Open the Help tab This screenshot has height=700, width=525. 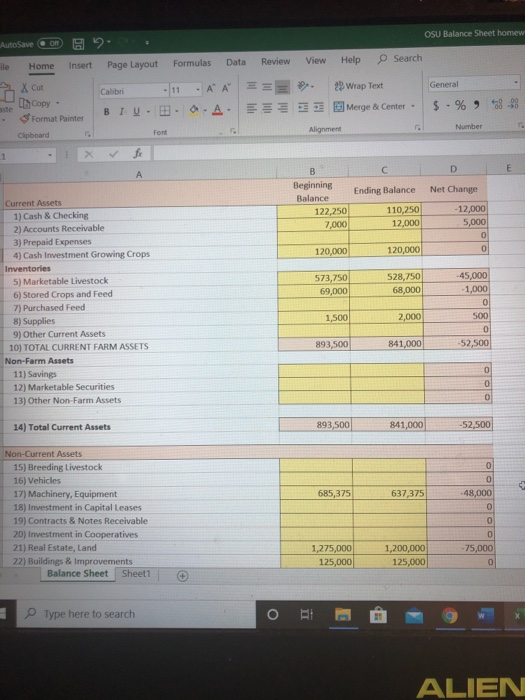point(350,59)
